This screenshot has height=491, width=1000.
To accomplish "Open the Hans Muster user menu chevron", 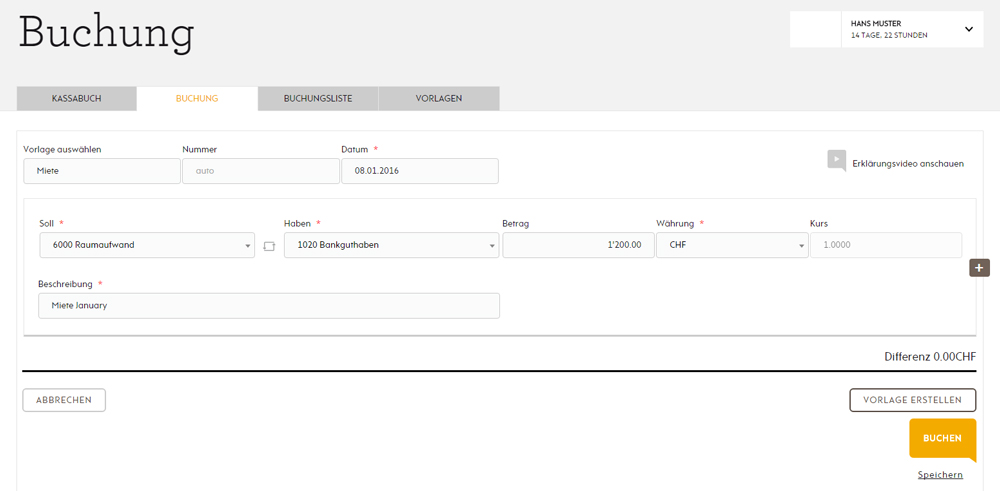I will tap(969, 29).
